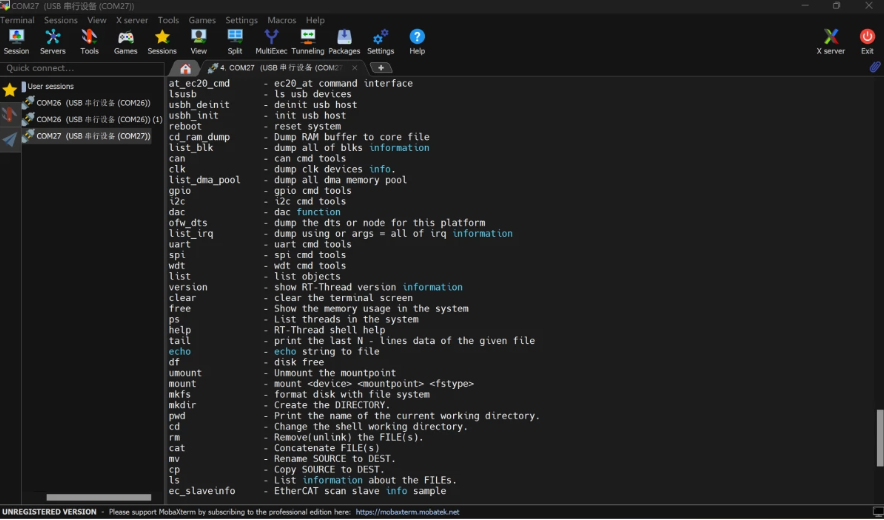Open the Settings gears toolbar icon

coord(381,42)
